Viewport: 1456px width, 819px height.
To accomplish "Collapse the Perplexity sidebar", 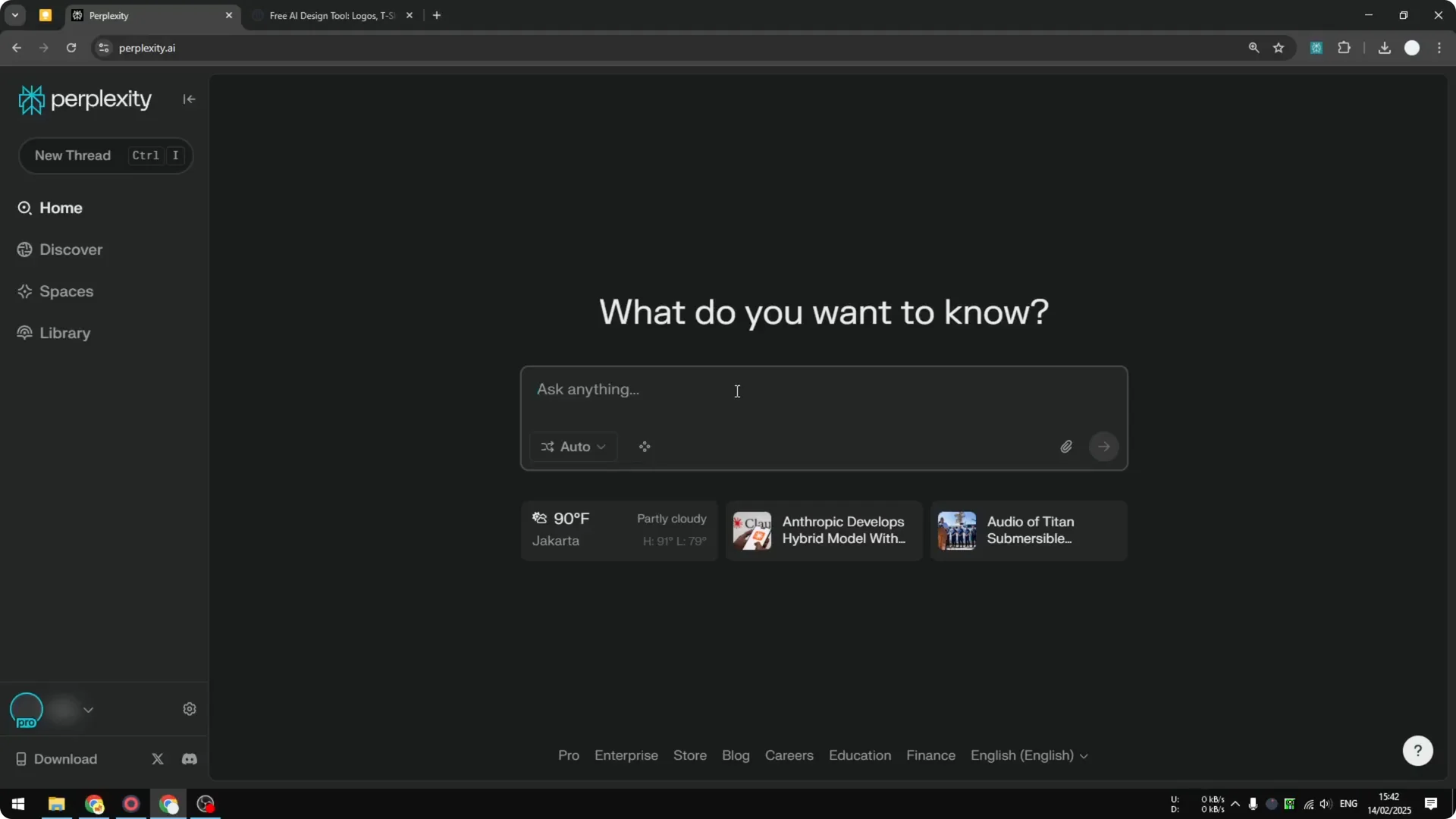I will click(x=189, y=99).
